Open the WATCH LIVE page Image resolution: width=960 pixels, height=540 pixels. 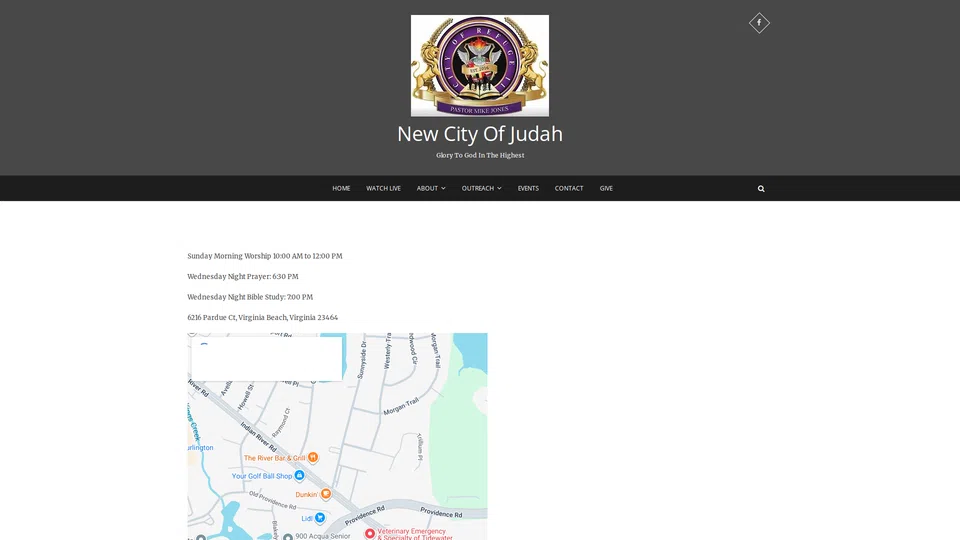[x=383, y=189]
